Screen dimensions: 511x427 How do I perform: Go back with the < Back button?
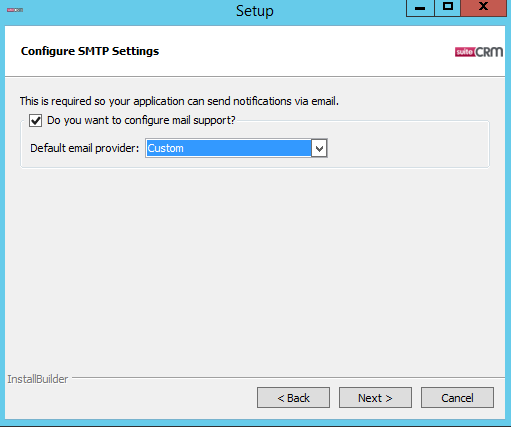pos(293,398)
